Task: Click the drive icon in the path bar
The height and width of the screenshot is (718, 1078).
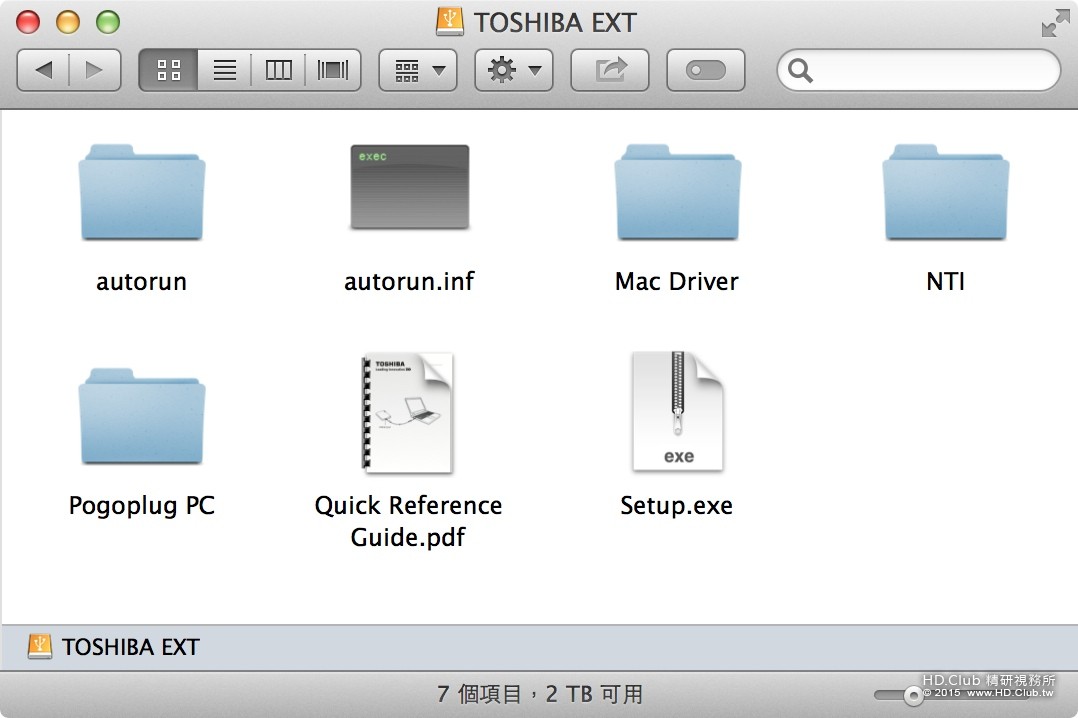Action: (40, 646)
